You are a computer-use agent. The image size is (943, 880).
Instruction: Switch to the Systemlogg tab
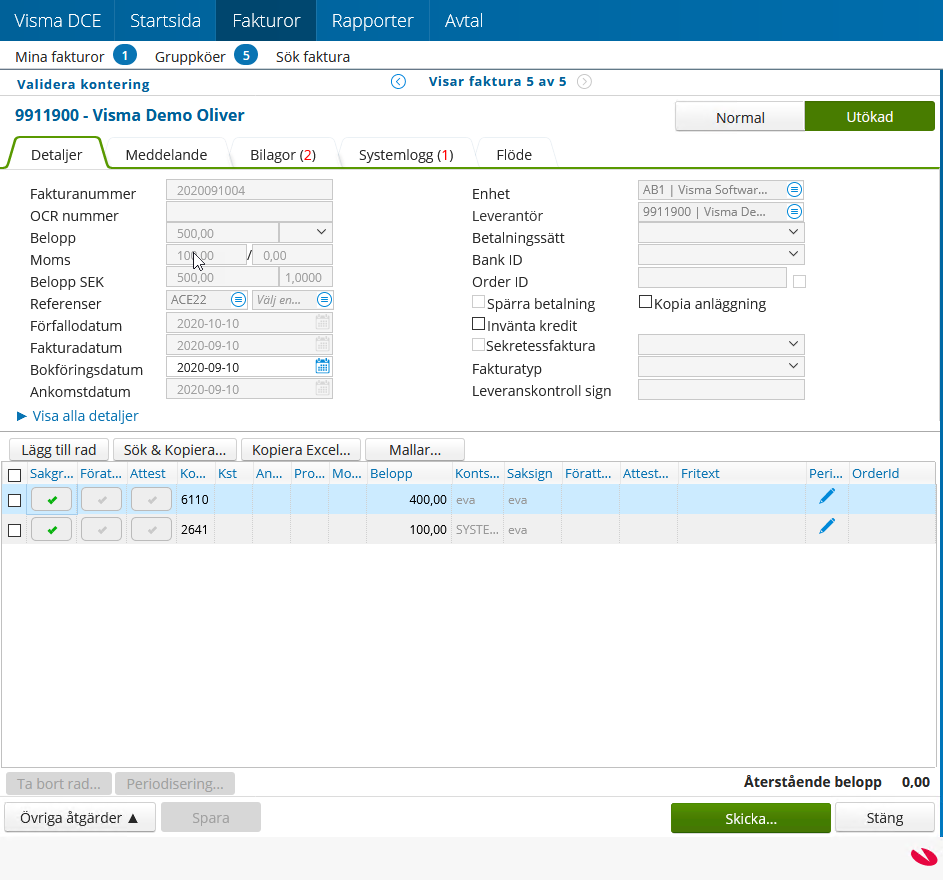point(405,153)
